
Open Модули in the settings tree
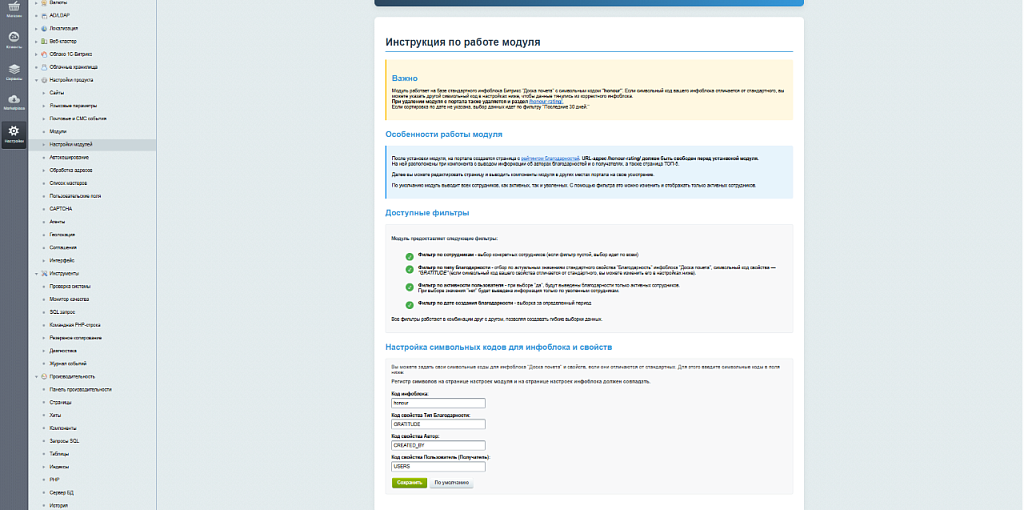tap(58, 131)
